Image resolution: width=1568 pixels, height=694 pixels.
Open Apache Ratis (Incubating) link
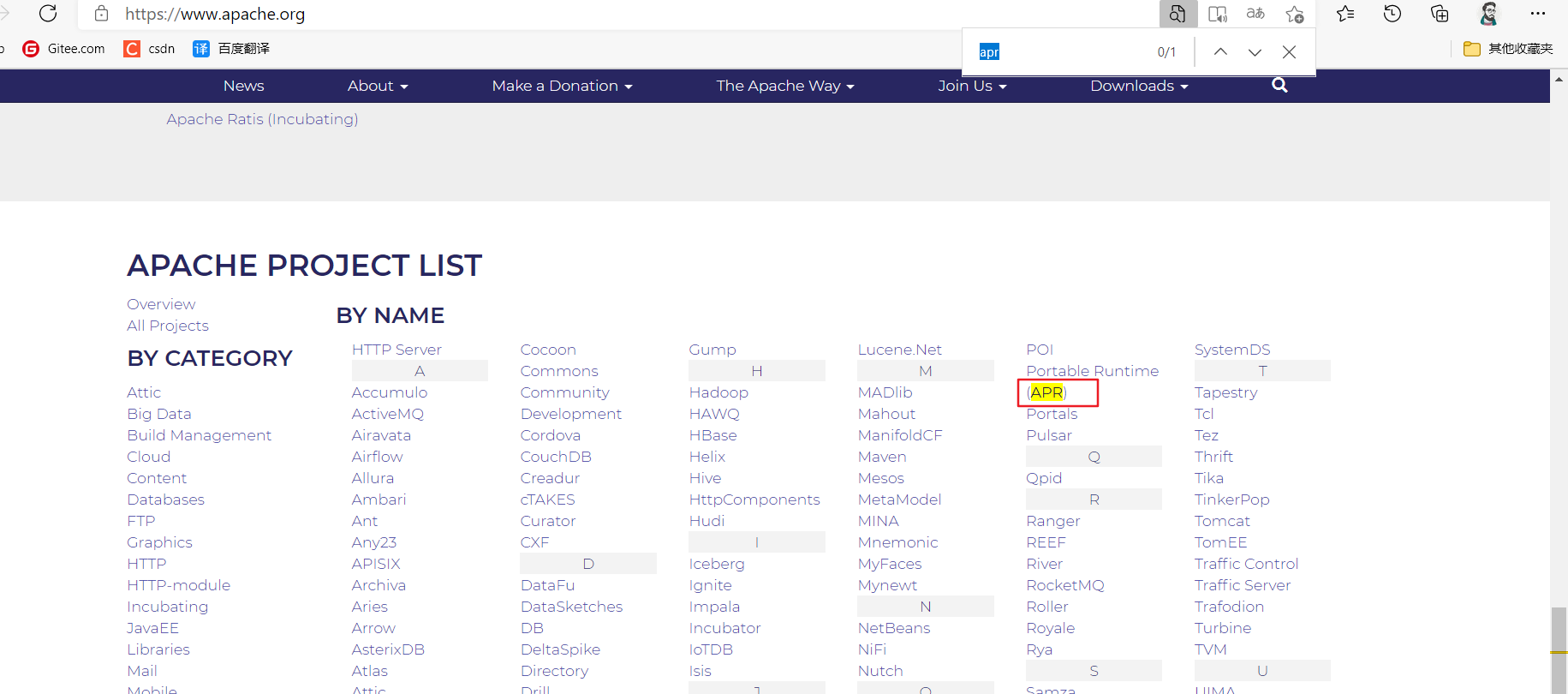coord(262,119)
